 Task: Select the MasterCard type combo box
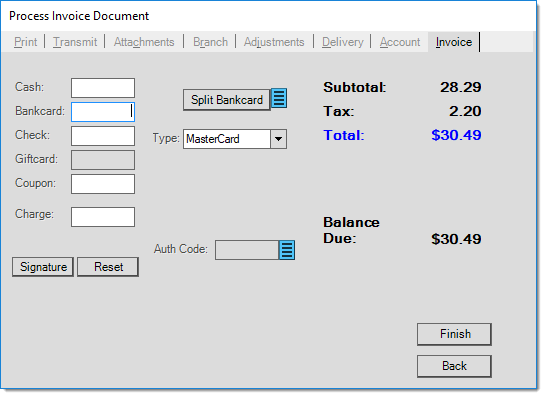(235, 139)
